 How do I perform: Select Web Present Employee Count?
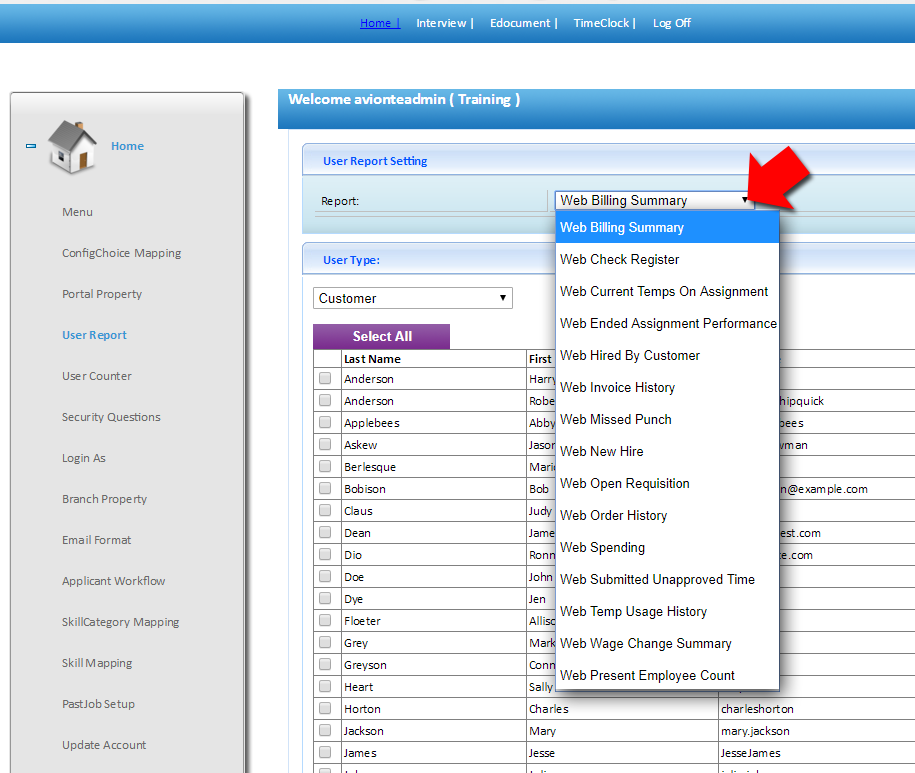pos(667,676)
